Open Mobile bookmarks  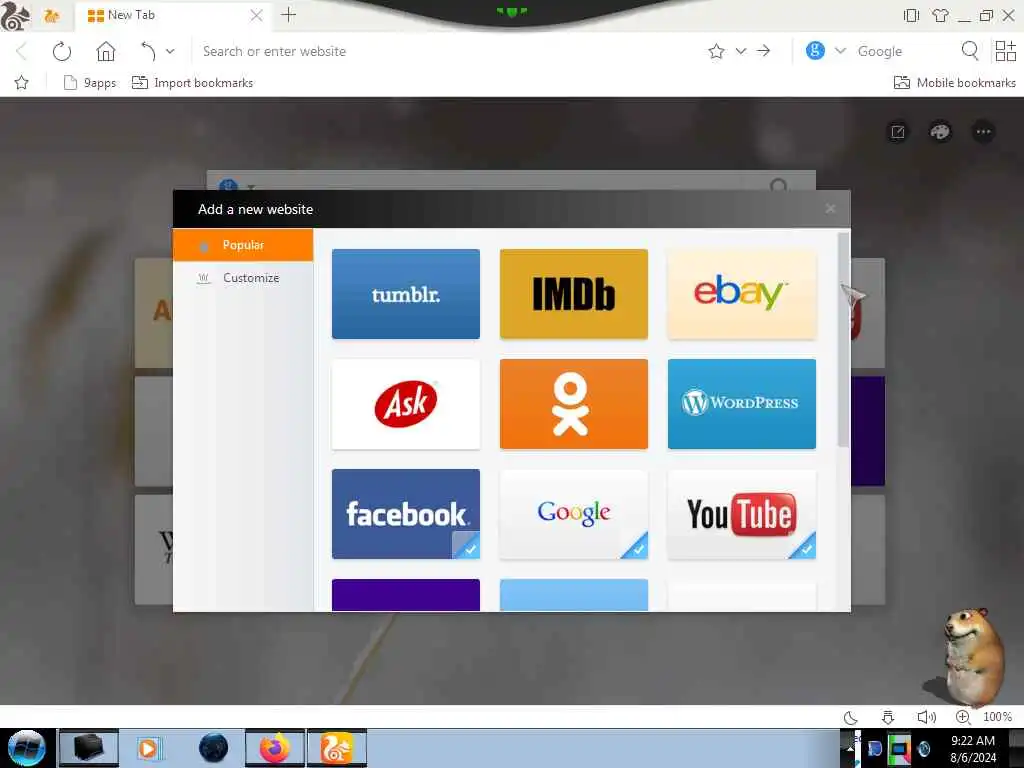pos(955,82)
